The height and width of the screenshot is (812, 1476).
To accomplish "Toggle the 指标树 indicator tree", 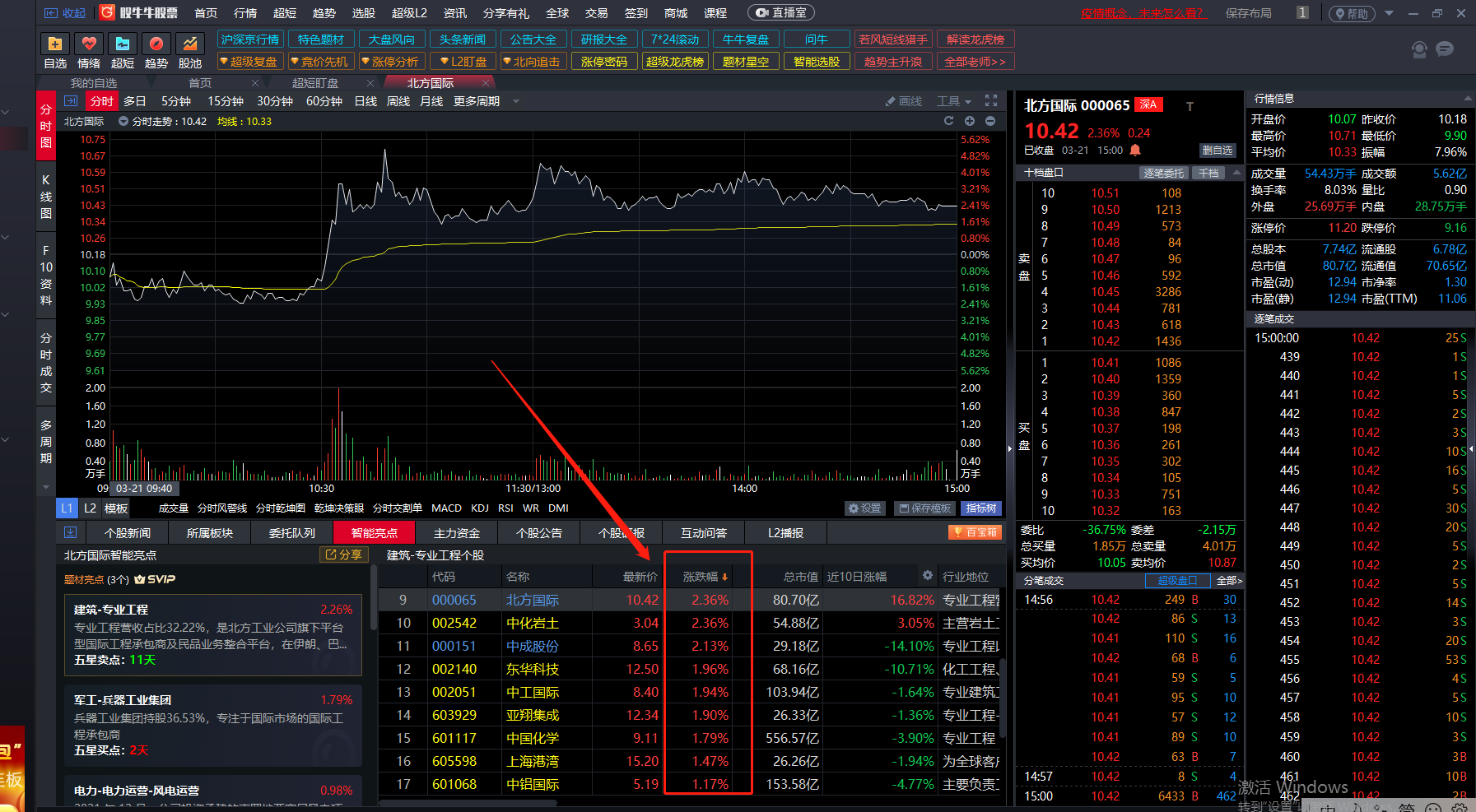I will coord(981,508).
